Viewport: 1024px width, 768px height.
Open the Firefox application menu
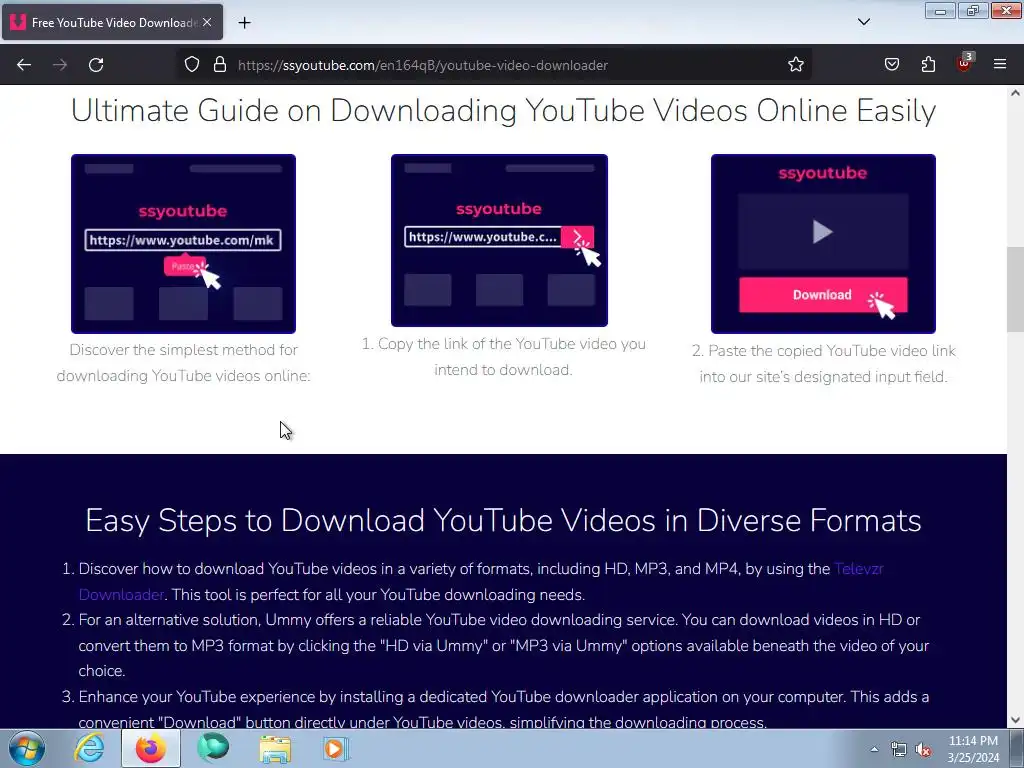pos(1000,65)
